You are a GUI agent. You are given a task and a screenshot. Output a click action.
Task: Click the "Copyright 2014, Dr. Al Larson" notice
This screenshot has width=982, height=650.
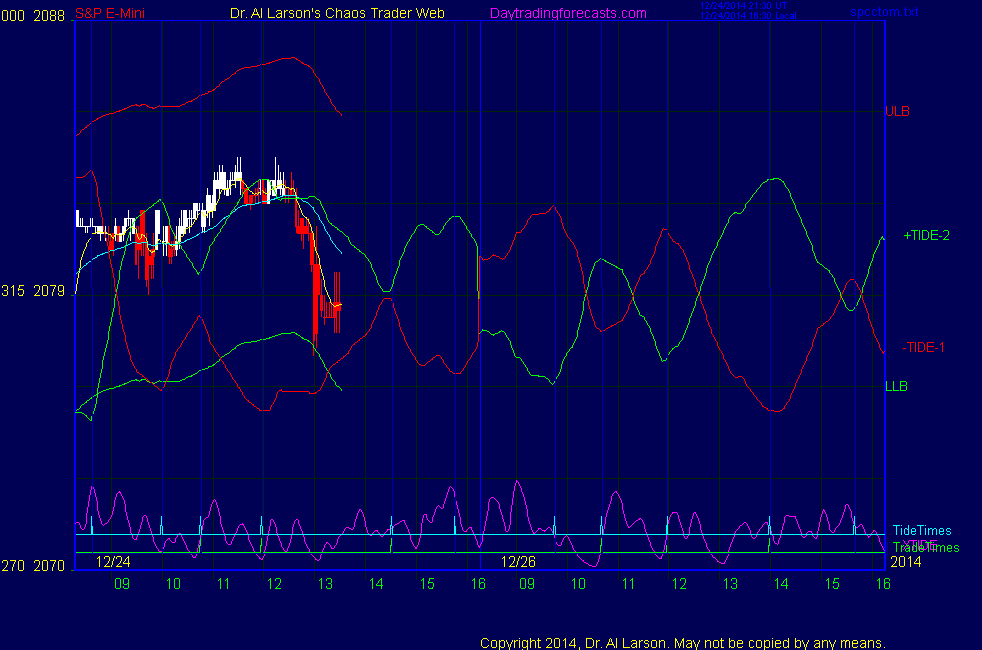[x=683, y=643]
